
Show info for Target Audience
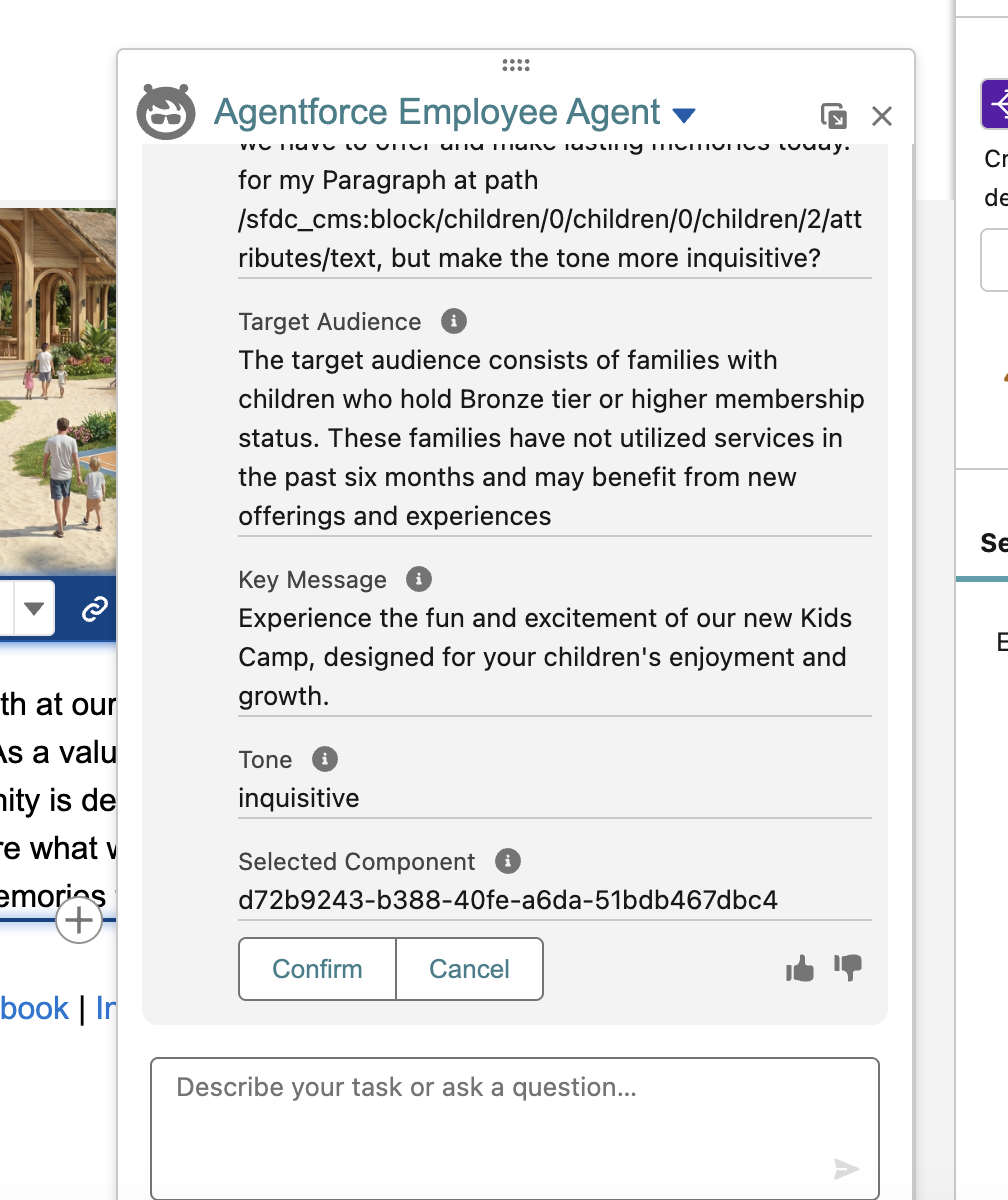click(454, 321)
